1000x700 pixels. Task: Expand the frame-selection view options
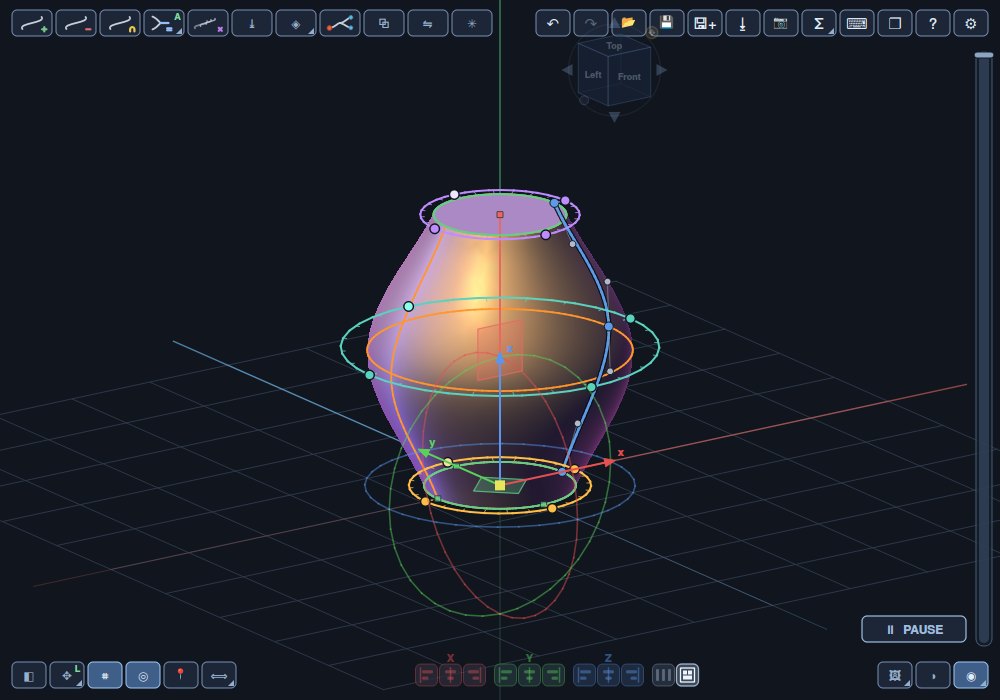[x=895, y=676]
